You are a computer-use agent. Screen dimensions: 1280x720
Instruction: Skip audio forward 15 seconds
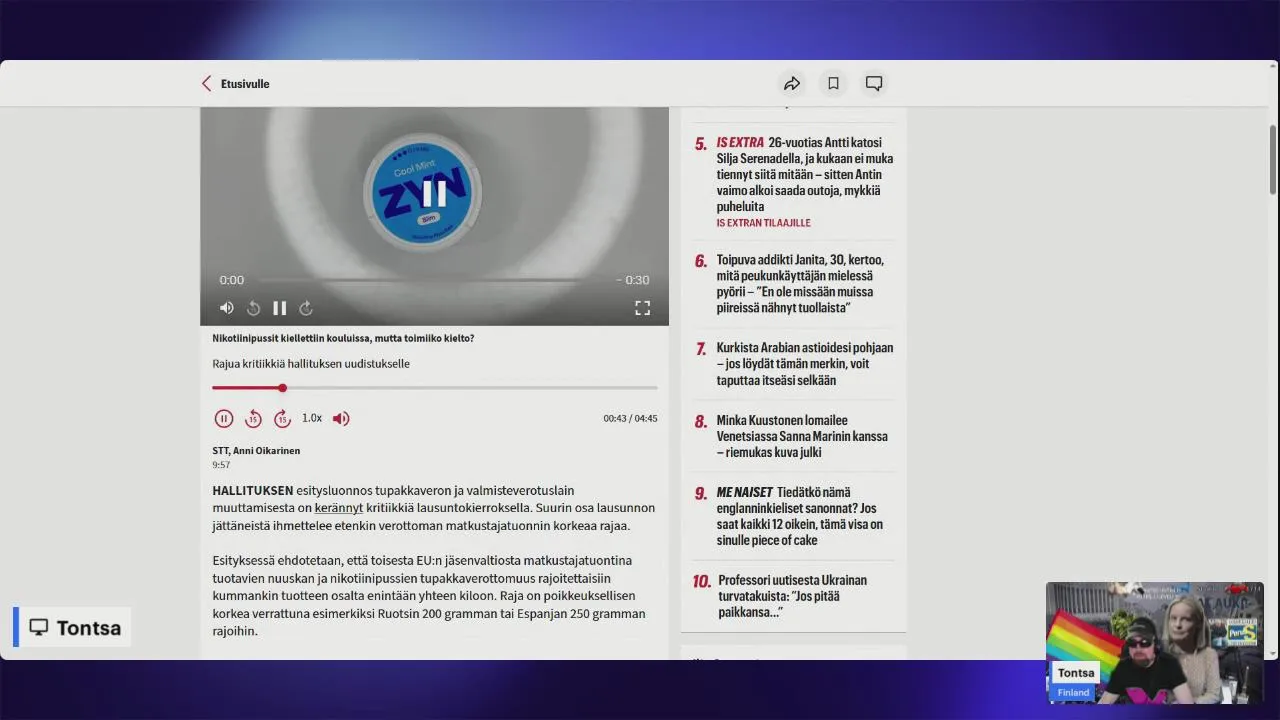click(283, 418)
